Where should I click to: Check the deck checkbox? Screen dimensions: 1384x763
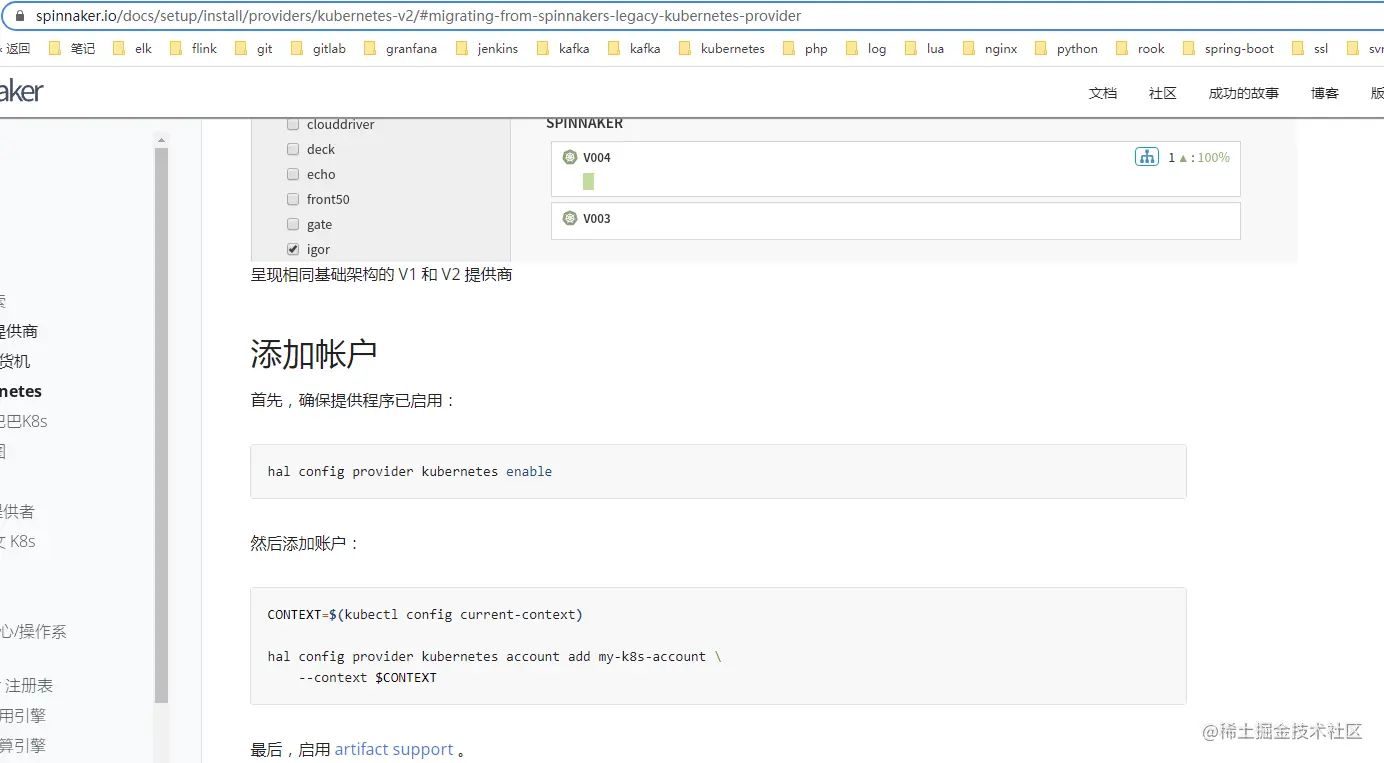pyautogui.click(x=293, y=149)
